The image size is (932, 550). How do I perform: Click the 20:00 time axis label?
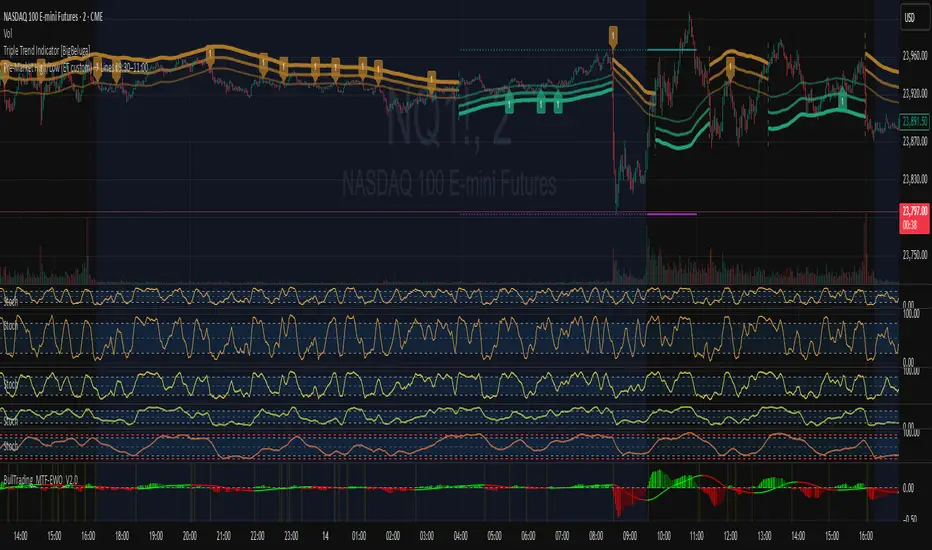click(190, 536)
